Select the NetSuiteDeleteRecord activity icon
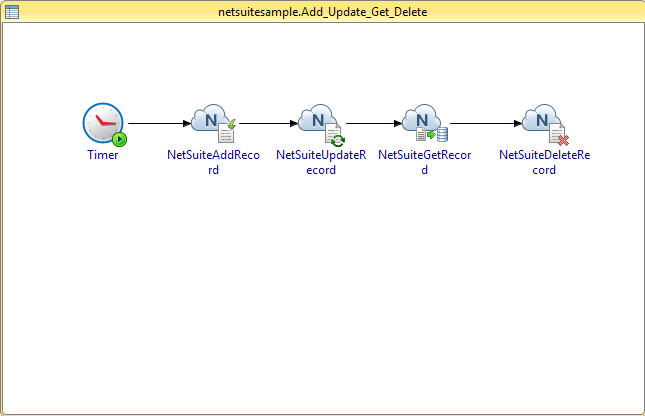645x416 pixels. tap(543, 122)
